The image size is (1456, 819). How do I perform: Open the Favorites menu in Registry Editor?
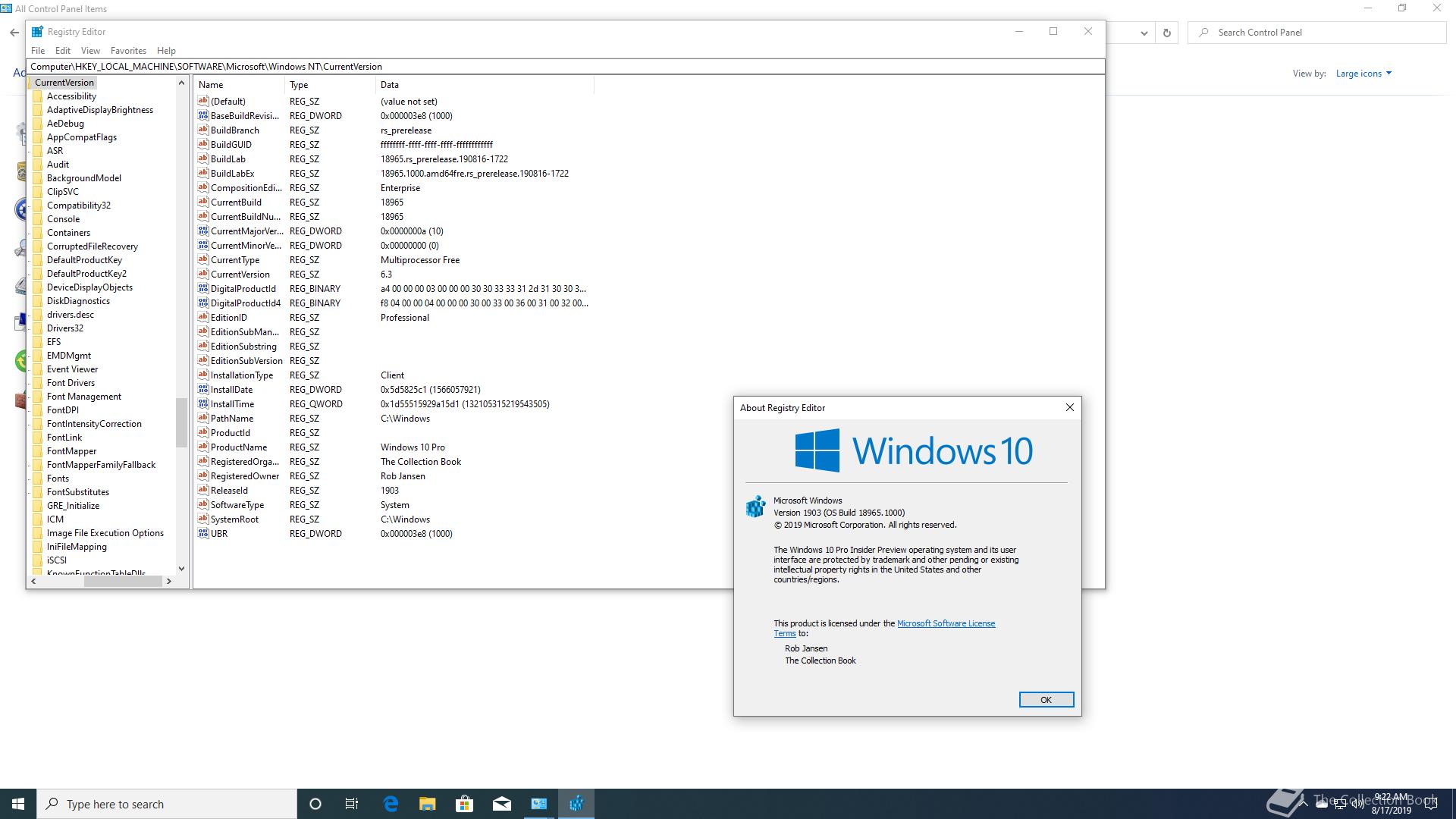[x=128, y=51]
